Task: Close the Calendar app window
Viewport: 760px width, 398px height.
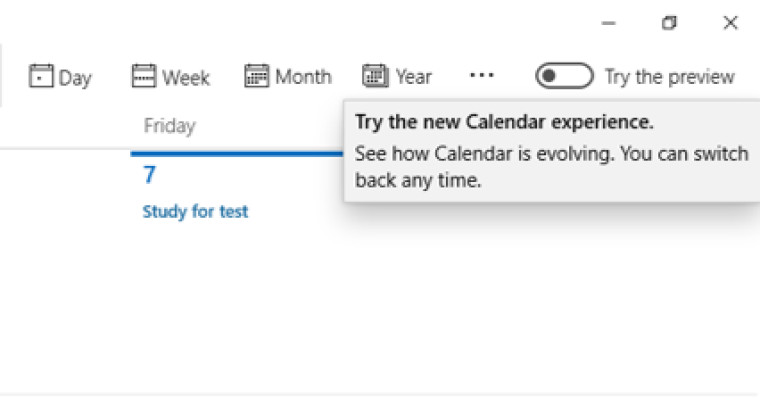Action: coord(730,23)
